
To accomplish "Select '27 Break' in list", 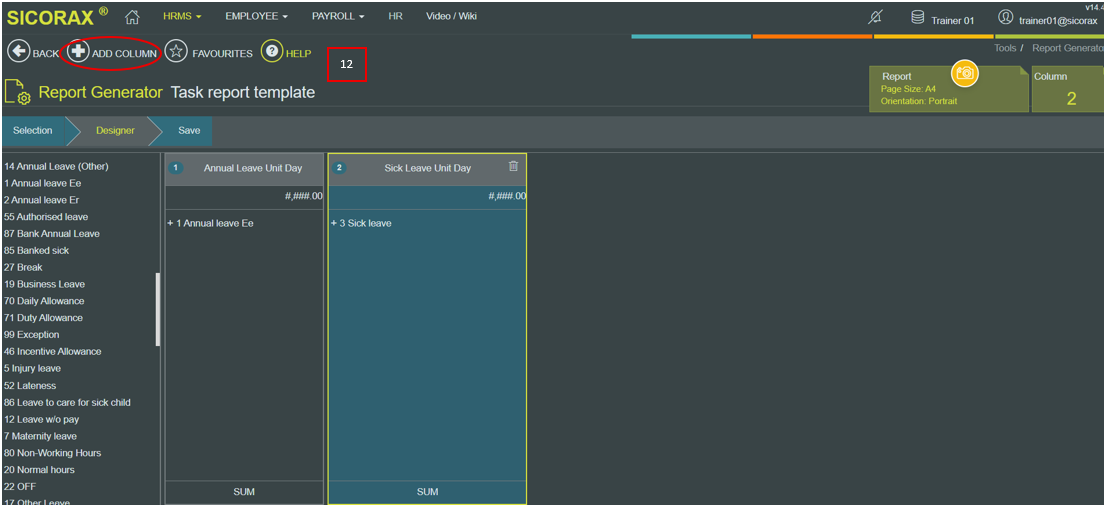I will pyautogui.click(x=23, y=268).
